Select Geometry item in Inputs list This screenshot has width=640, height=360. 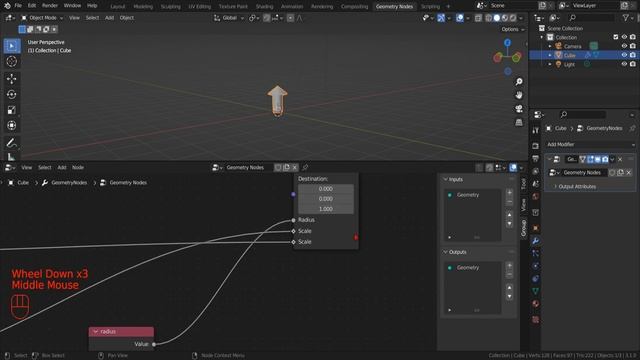(472, 195)
